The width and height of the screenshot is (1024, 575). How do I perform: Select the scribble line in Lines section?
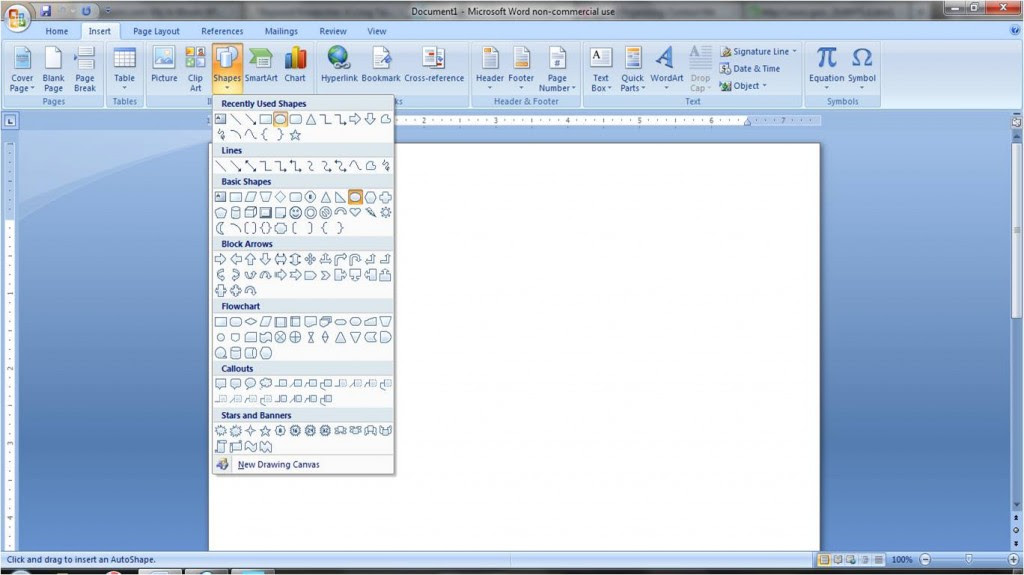pos(385,166)
